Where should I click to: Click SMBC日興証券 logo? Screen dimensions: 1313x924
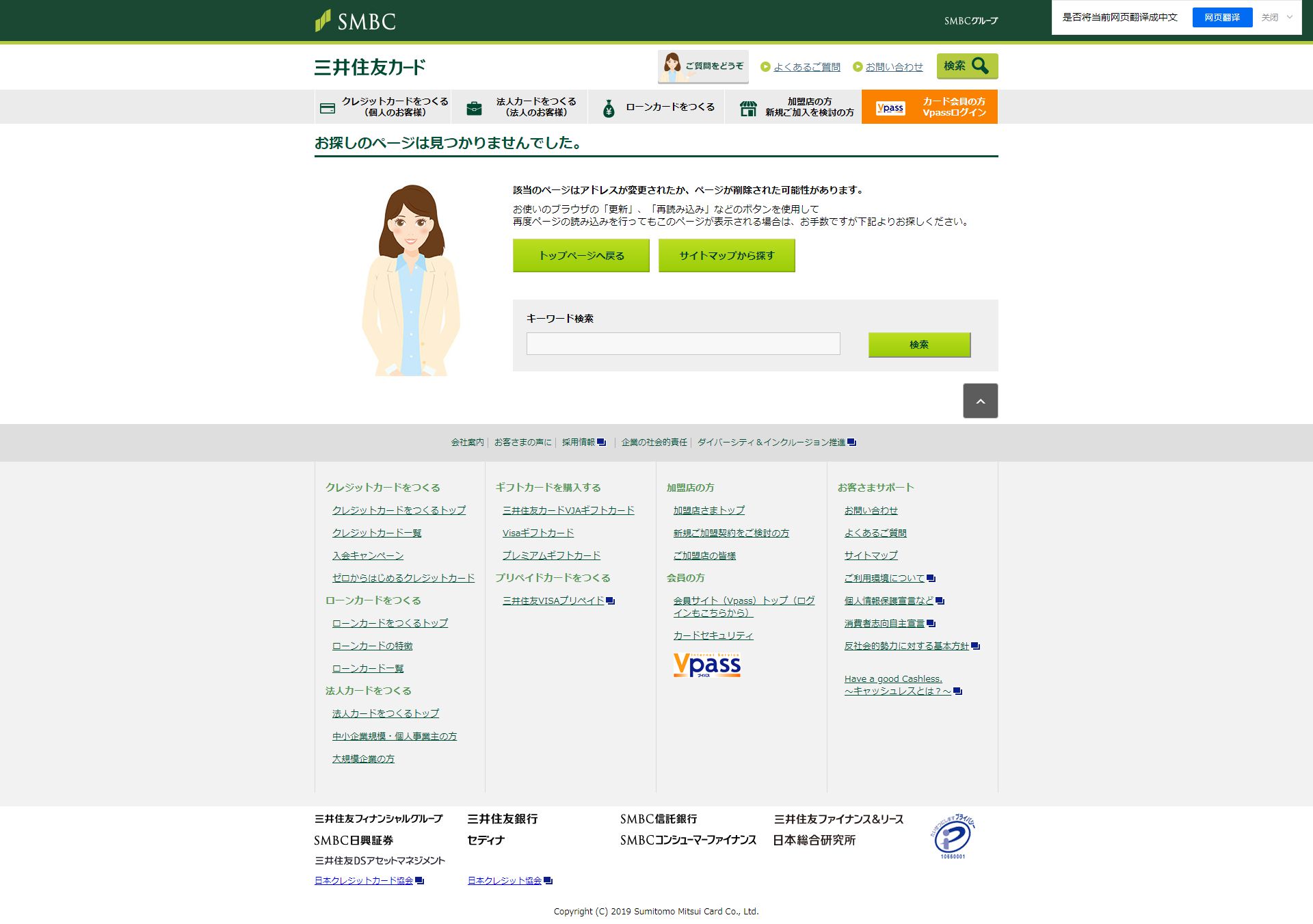point(354,840)
